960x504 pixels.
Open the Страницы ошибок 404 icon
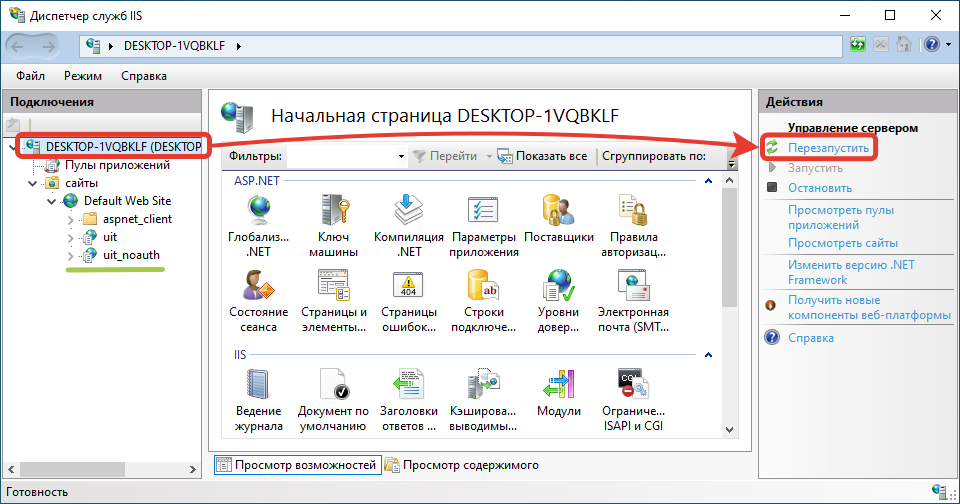coord(408,288)
